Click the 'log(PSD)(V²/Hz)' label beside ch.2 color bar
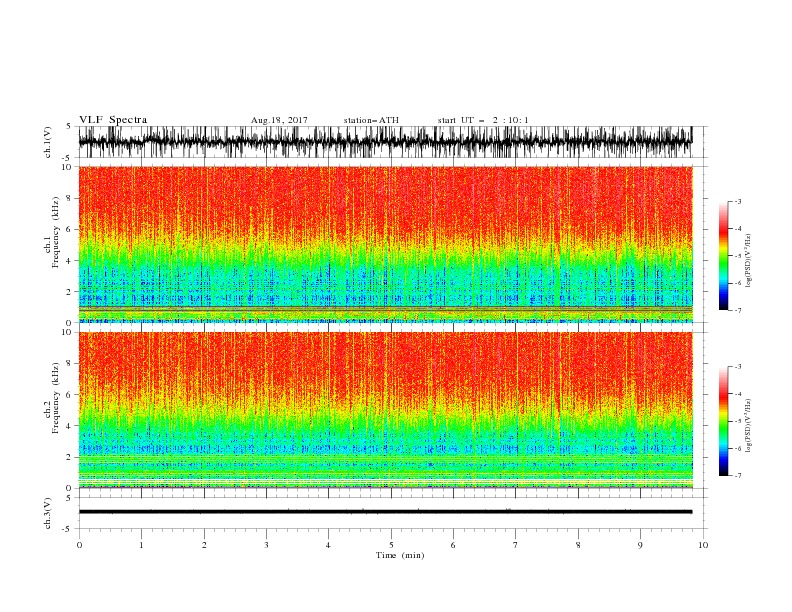This screenshot has width=792, height=612. 749,426
